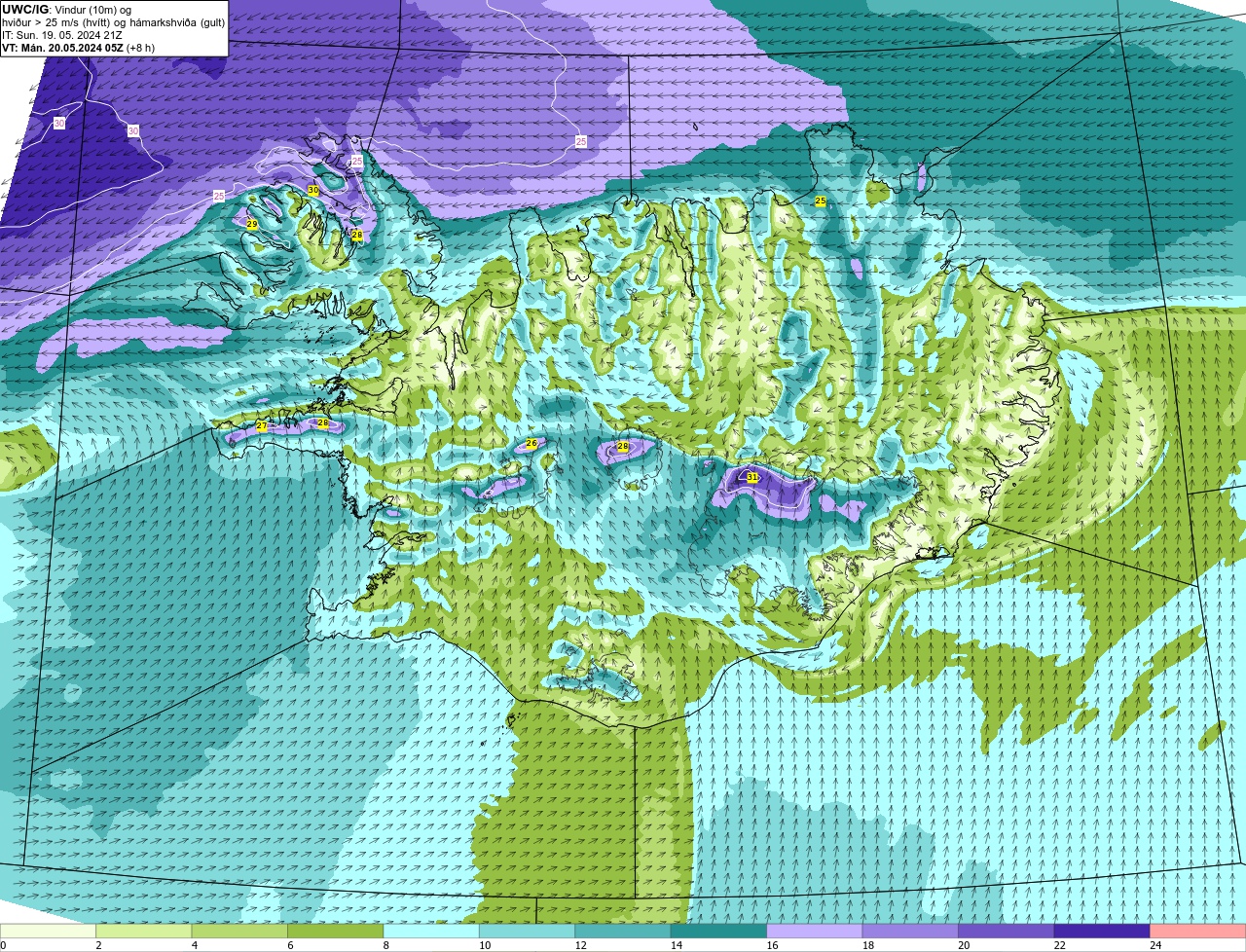
Task: Select the 22–24 dark indigo legend swatch
Action: point(1102,932)
